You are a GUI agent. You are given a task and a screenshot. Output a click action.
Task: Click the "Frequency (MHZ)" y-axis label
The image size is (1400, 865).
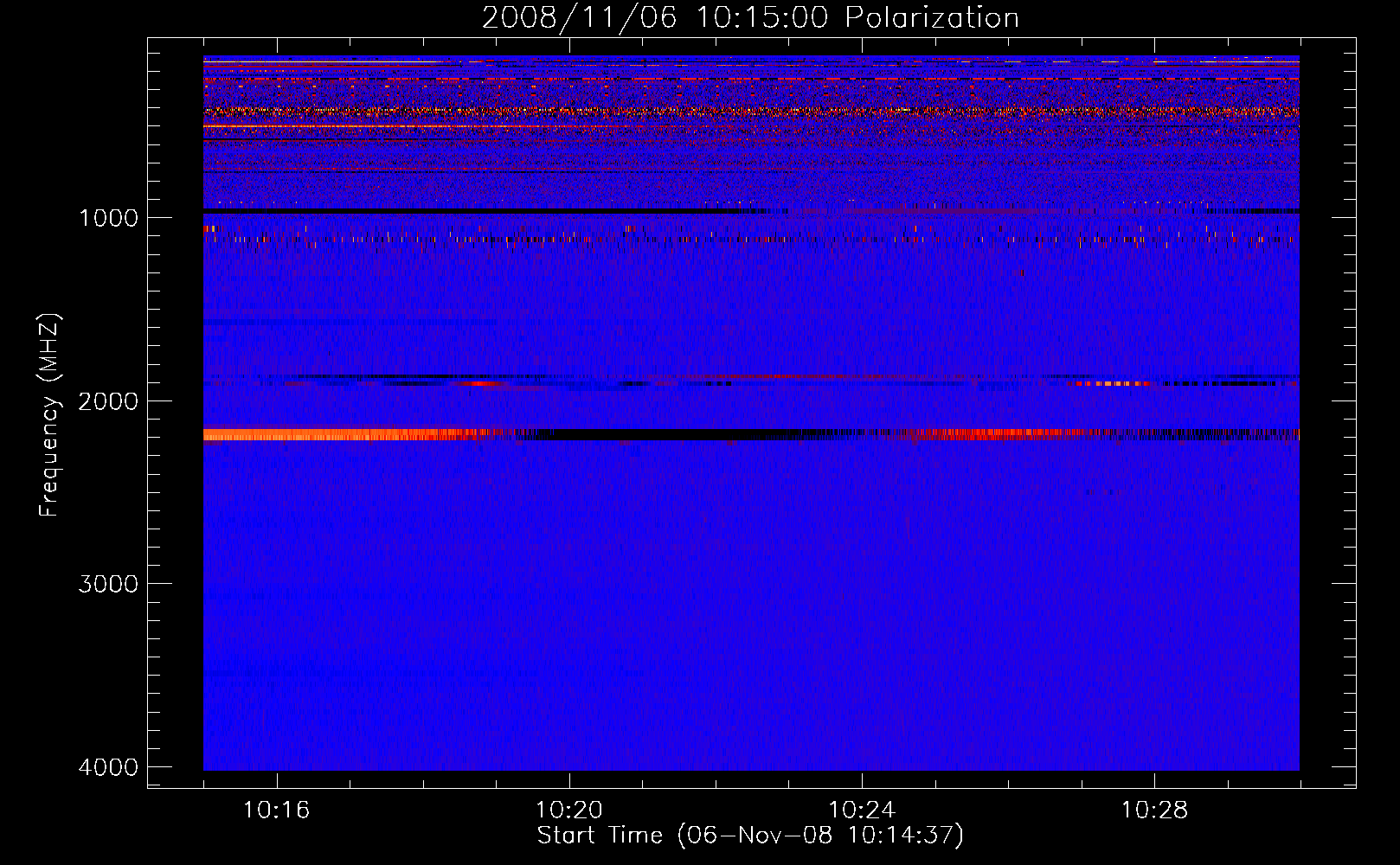pyautogui.click(x=50, y=415)
